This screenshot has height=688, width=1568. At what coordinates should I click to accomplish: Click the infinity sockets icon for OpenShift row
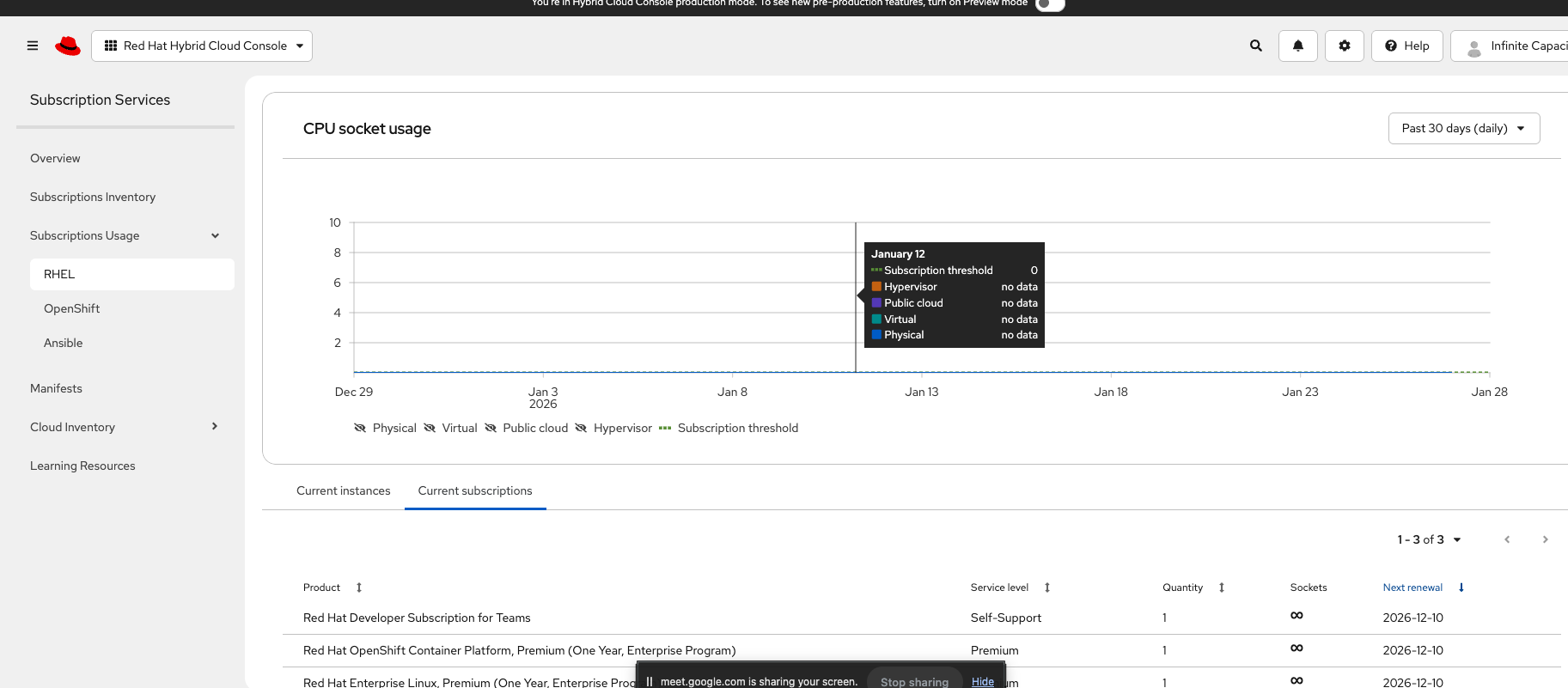1296,648
